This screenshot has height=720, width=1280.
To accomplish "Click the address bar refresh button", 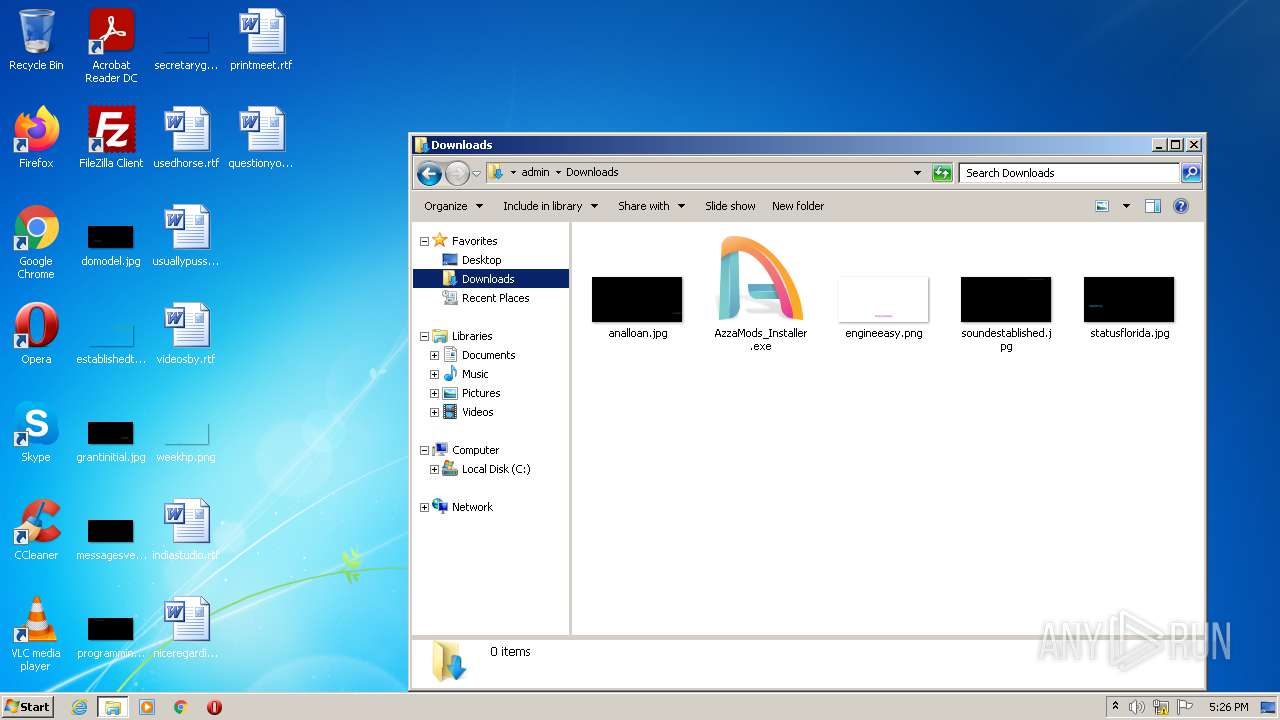I will 942,173.
